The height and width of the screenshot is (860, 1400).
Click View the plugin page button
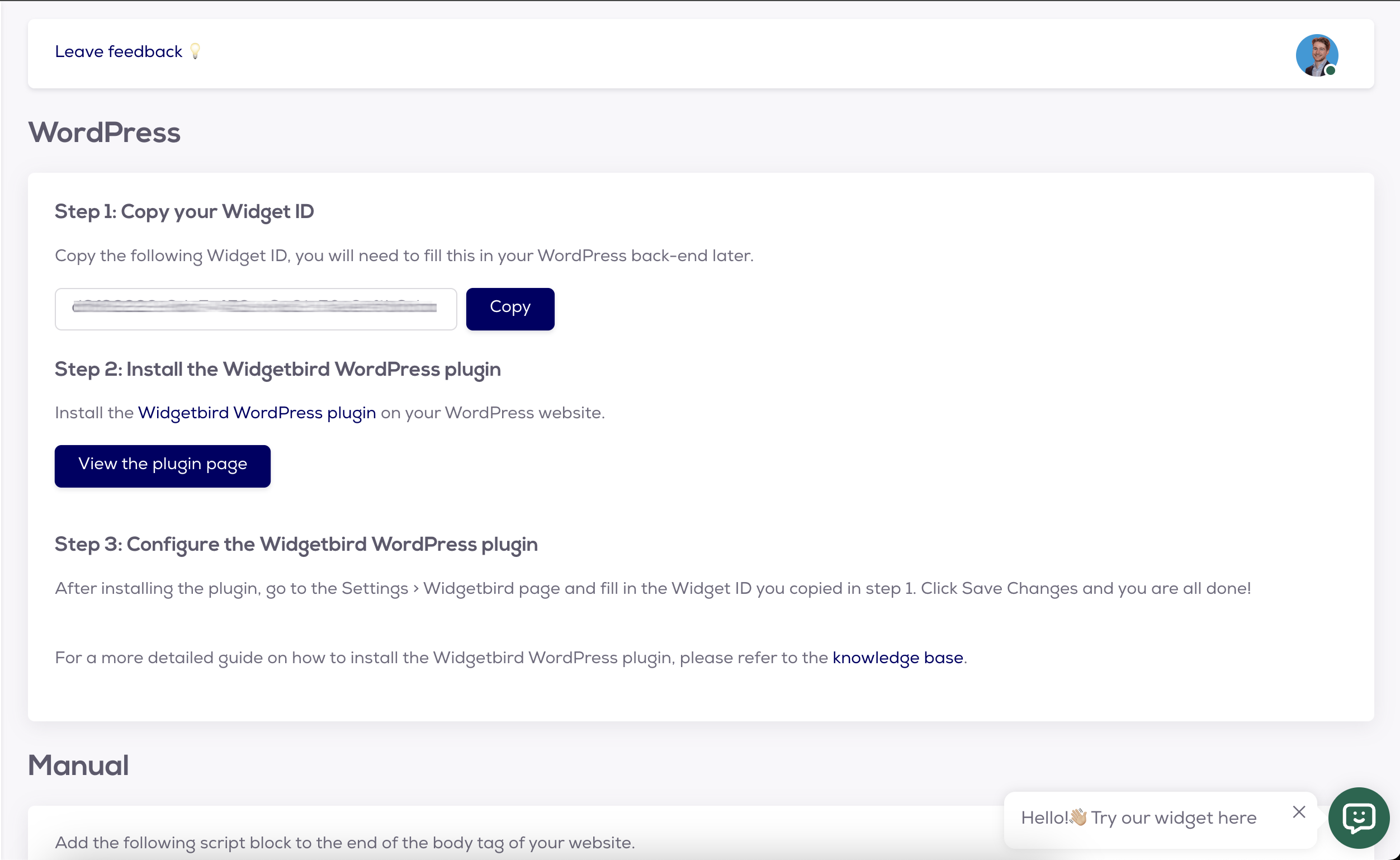click(163, 465)
